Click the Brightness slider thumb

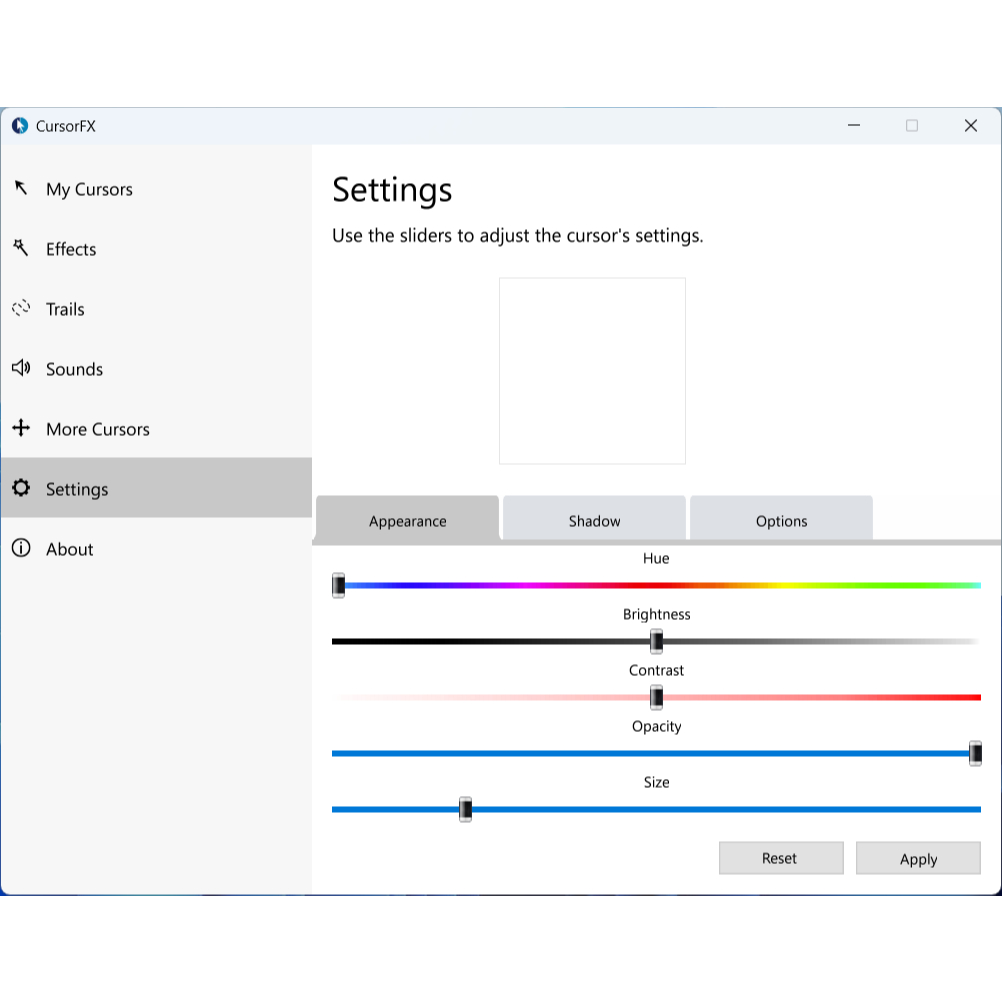pyautogui.click(x=656, y=642)
